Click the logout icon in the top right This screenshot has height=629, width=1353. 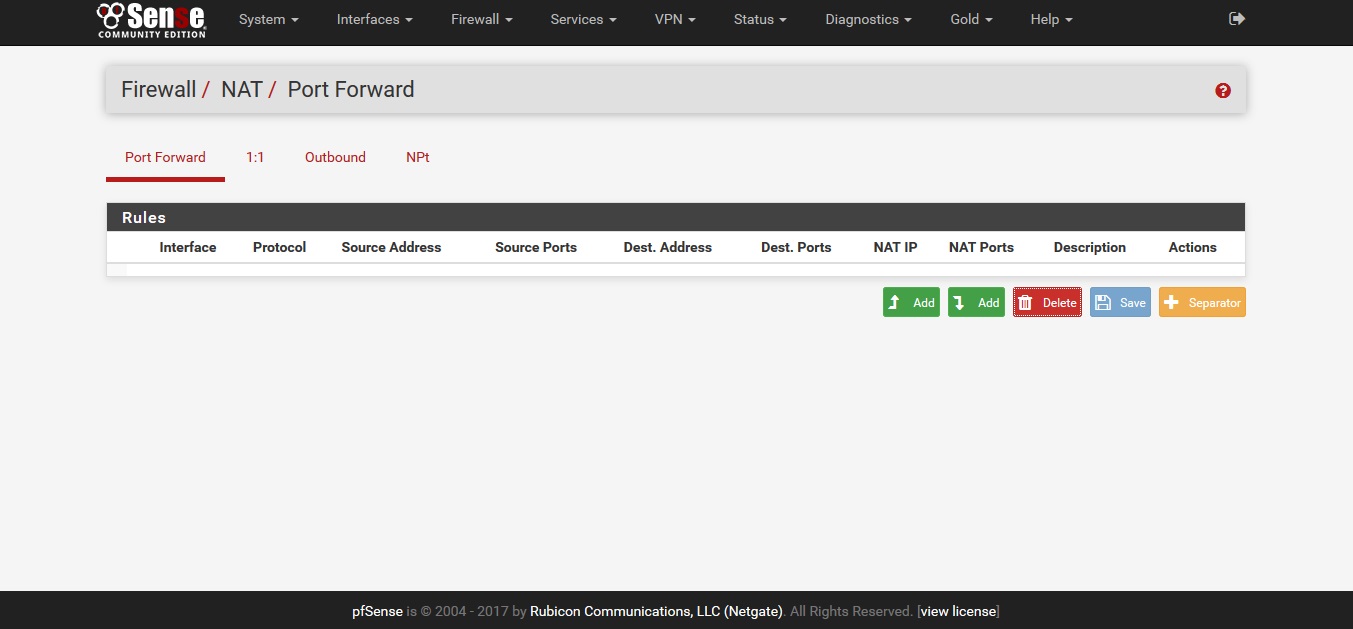tap(1237, 19)
